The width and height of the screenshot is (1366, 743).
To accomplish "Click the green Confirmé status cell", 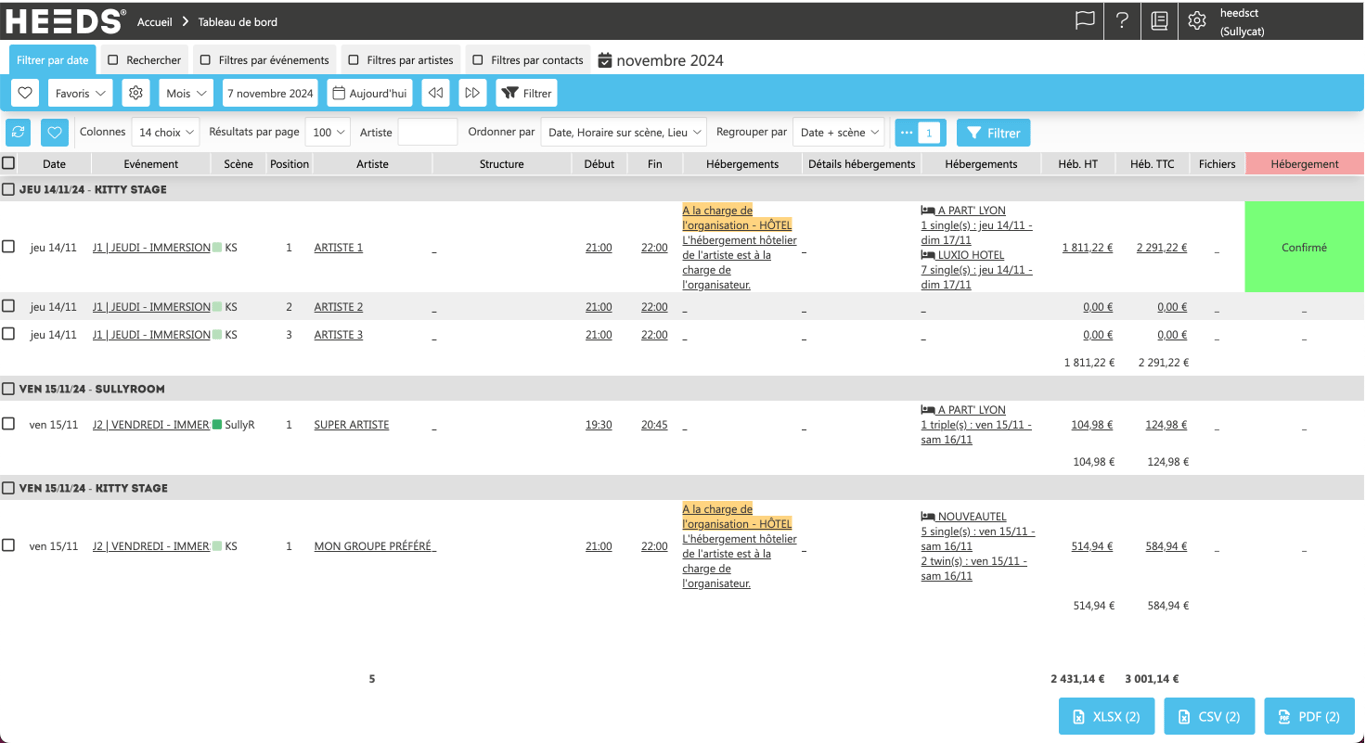I will (1304, 247).
